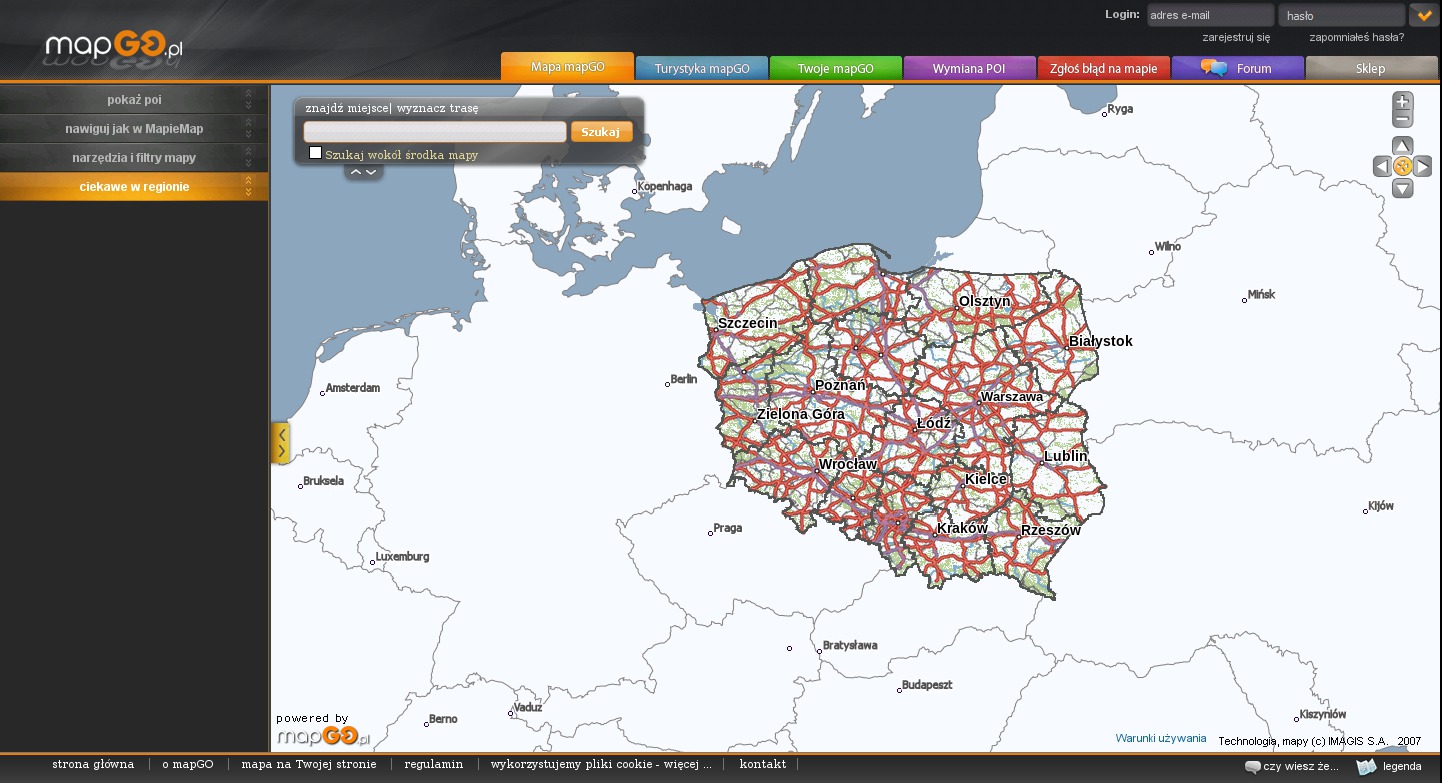Zoom out the map with minus button
This screenshot has height=783, width=1442.
(x=1402, y=119)
